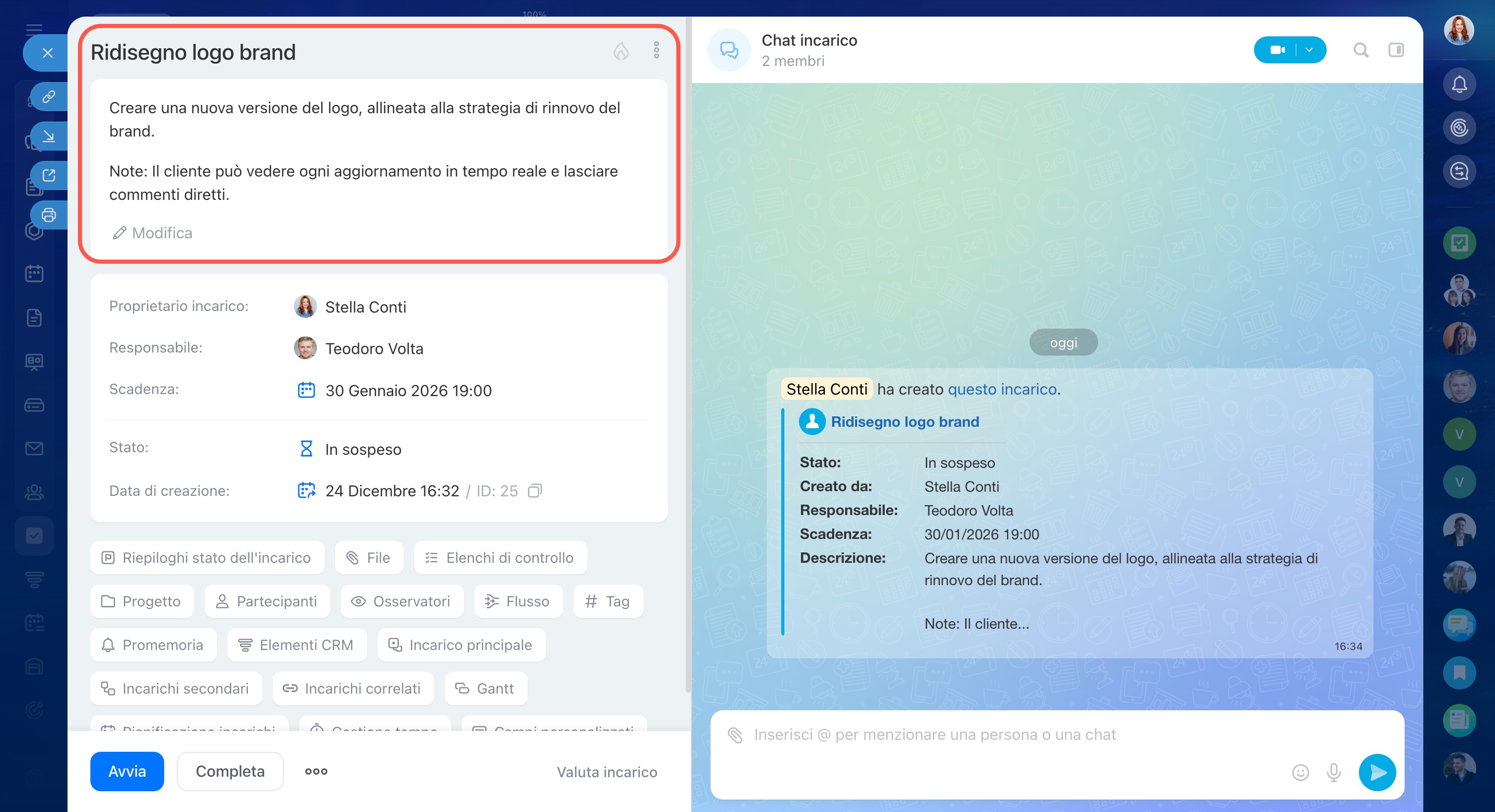Click the print icon on left strip
Viewport: 1495px width, 812px height.
tap(49, 215)
